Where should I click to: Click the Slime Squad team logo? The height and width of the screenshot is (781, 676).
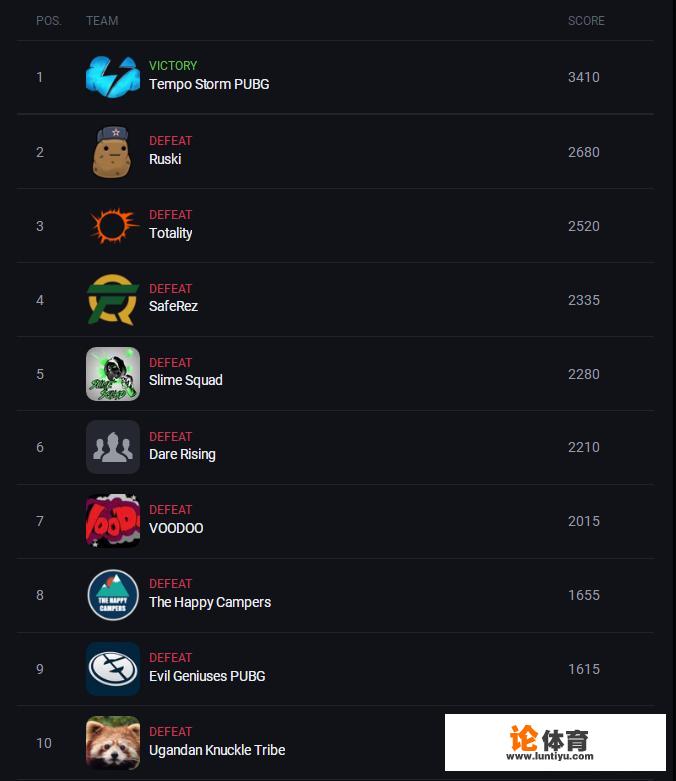click(112, 374)
